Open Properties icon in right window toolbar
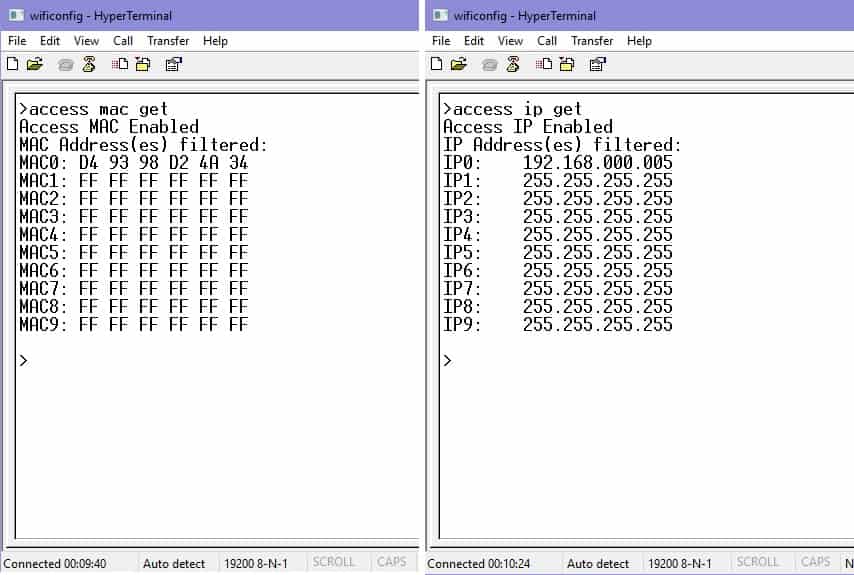 point(598,64)
